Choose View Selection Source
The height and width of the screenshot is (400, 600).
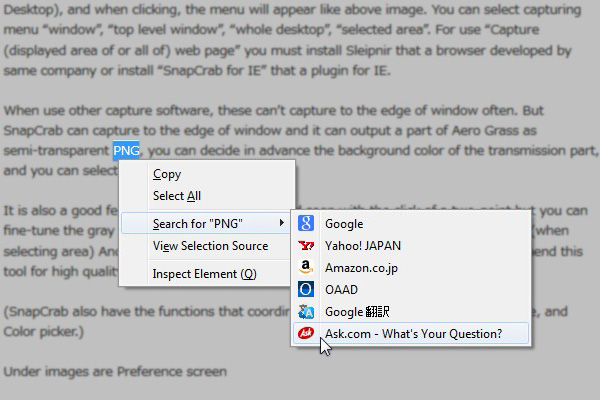(x=207, y=246)
